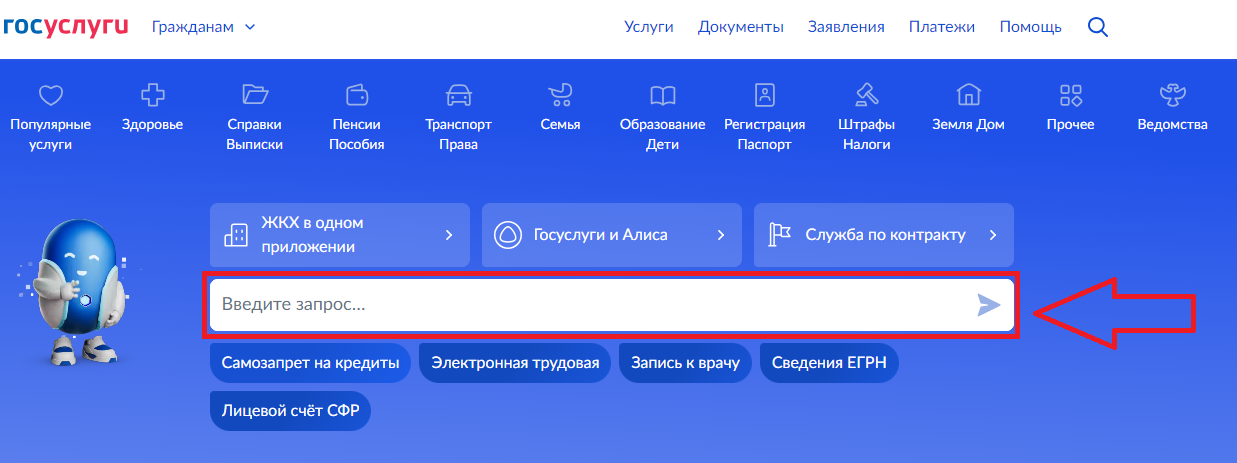The height and width of the screenshot is (463, 1237).
Task: Click the search magnifier icon in header
Action: (1097, 27)
